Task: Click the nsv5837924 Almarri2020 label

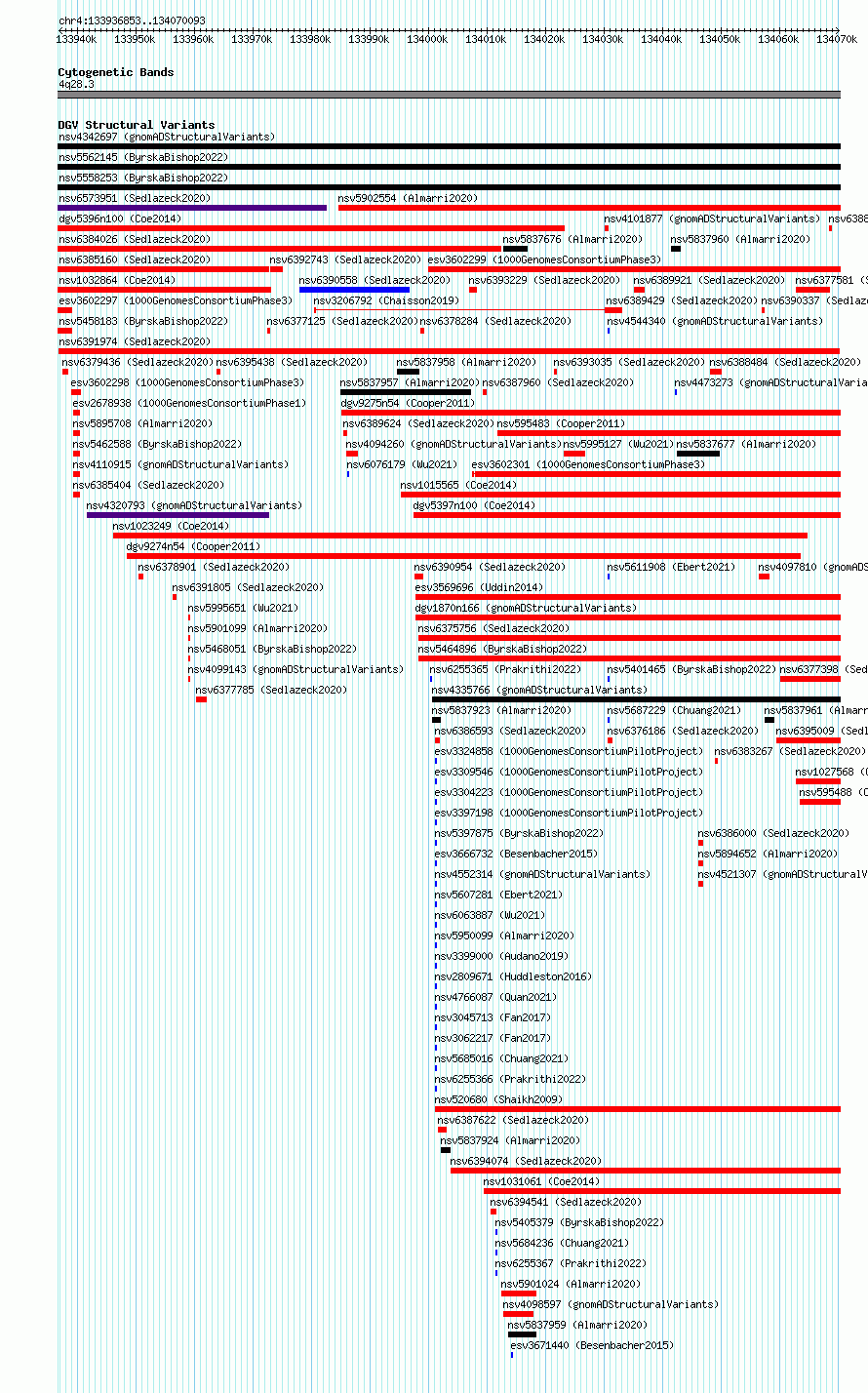Action: point(510,1140)
